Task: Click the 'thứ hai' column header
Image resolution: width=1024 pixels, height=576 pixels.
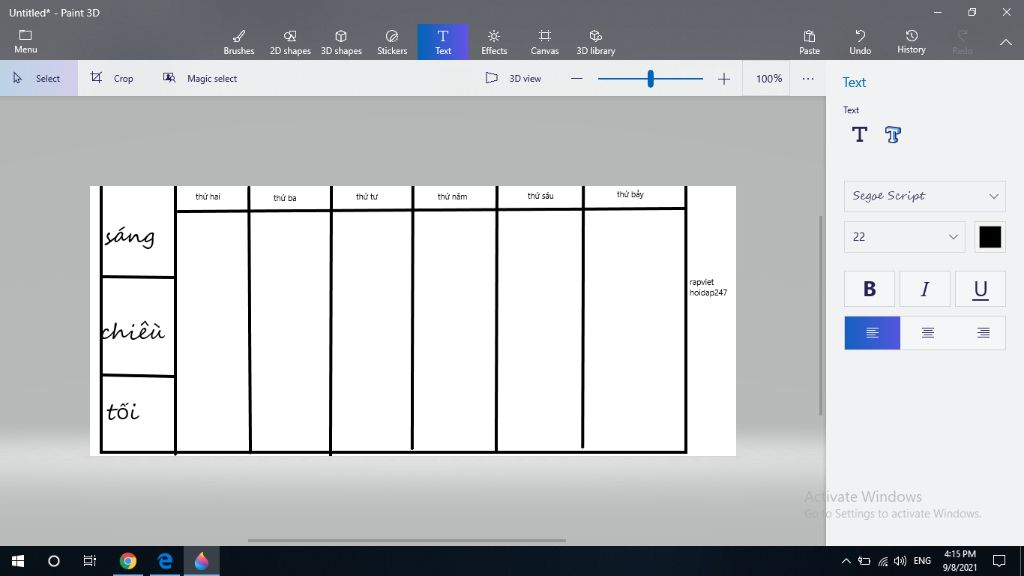Action: tap(208, 197)
